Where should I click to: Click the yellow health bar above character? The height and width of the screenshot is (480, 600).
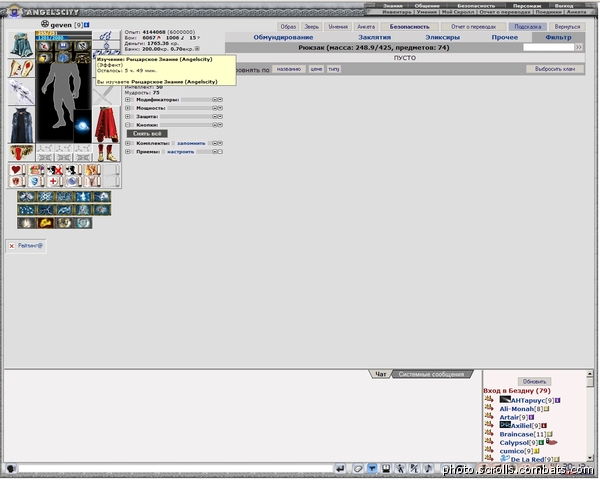click(64, 33)
